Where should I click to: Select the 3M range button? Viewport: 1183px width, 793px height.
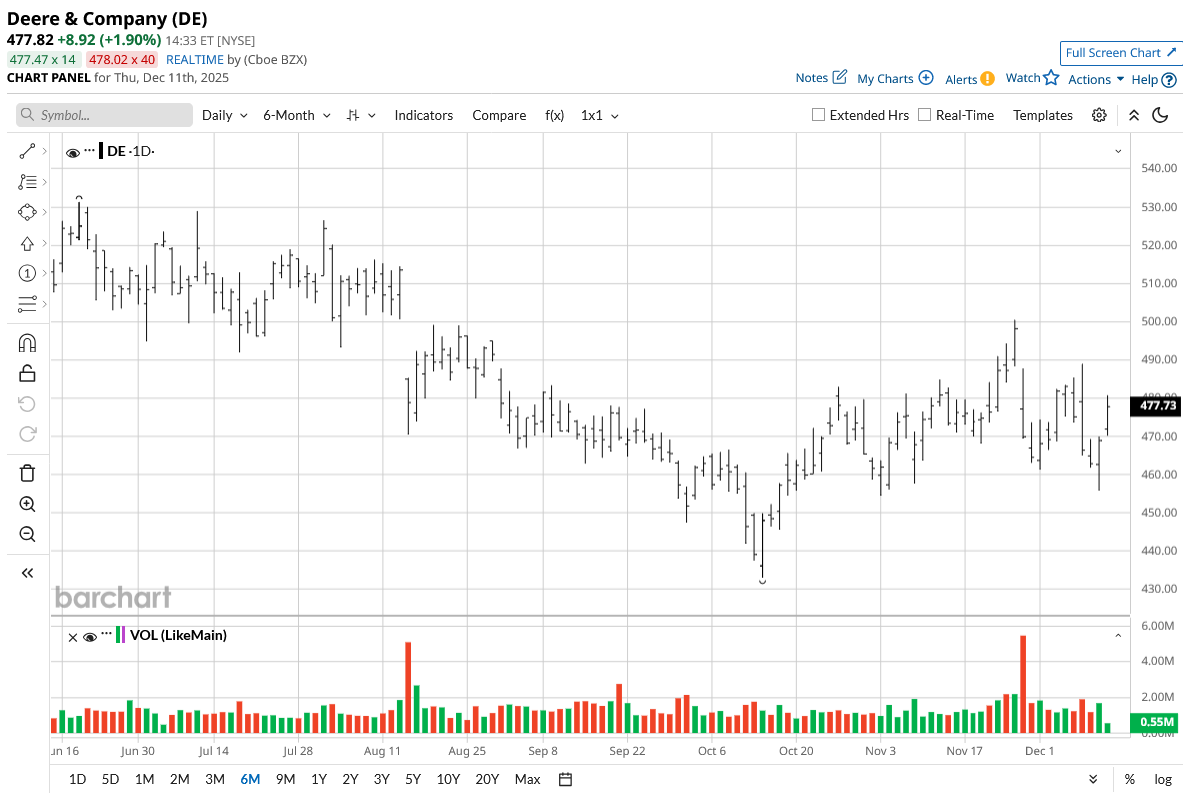click(214, 779)
